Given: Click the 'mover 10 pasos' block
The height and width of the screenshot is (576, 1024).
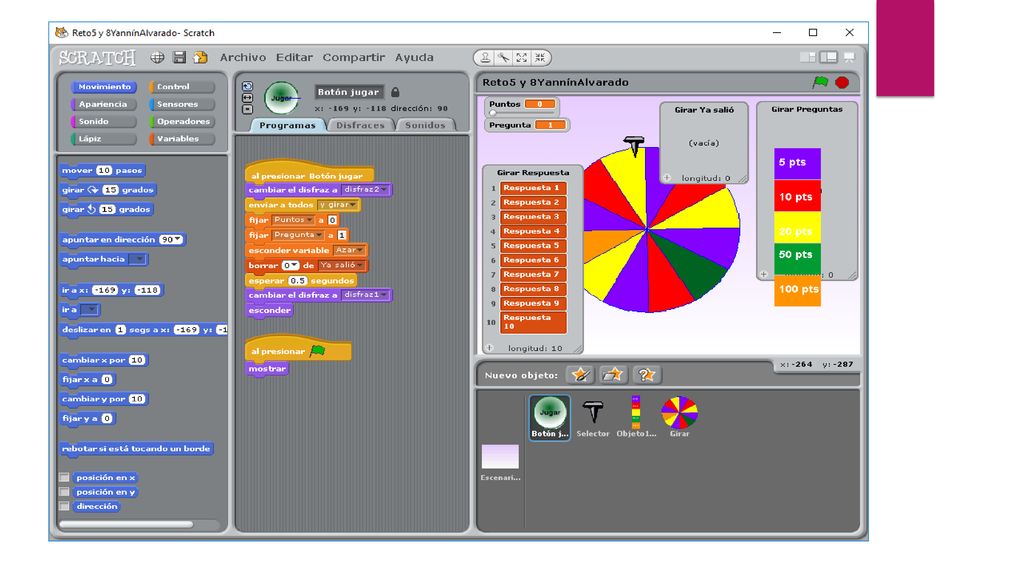Looking at the screenshot, I should point(102,170).
